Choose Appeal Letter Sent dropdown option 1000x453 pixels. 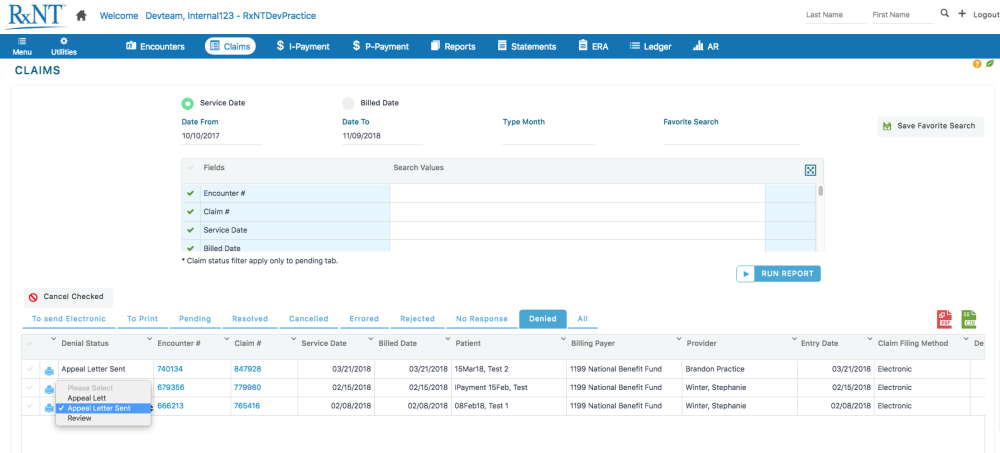point(103,408)
